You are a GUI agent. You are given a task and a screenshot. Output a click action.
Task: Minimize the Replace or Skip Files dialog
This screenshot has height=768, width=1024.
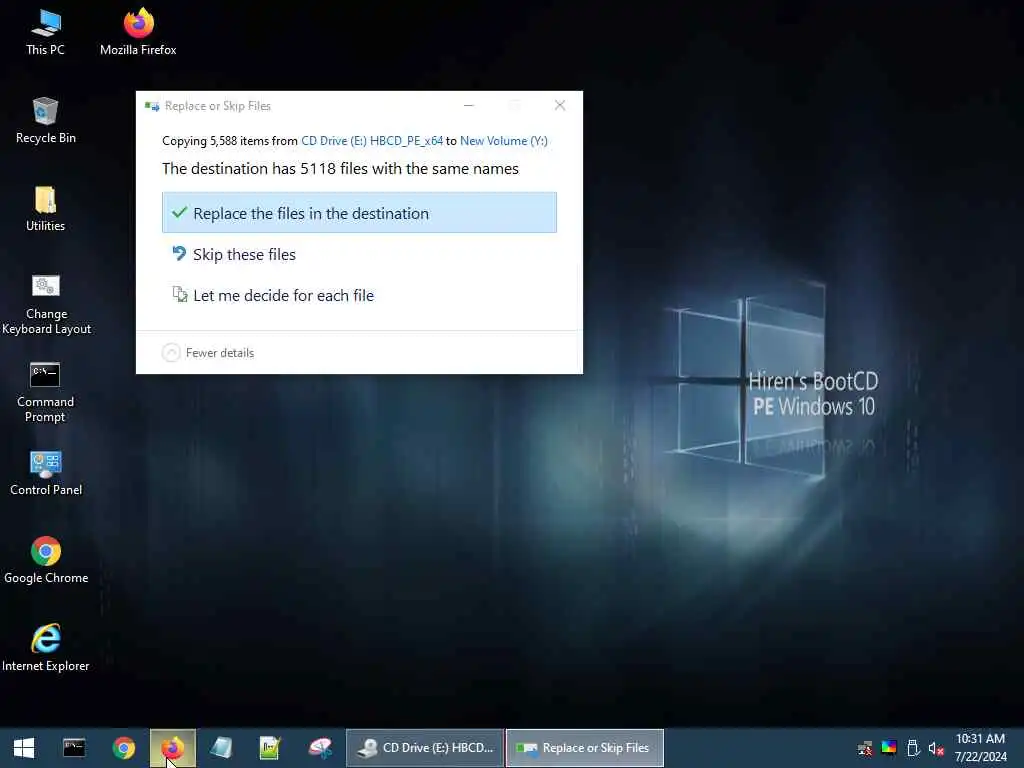pos(468,105)
